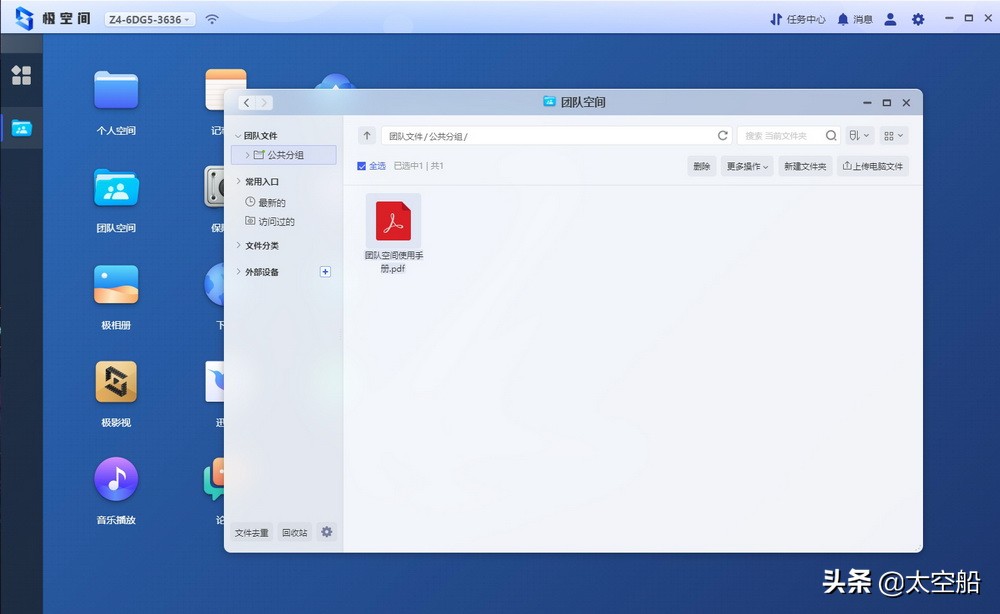Screen dimensions: 1000x614
Task: Select the 团队空间使用手册.pdf file
Action: point(393,234)
